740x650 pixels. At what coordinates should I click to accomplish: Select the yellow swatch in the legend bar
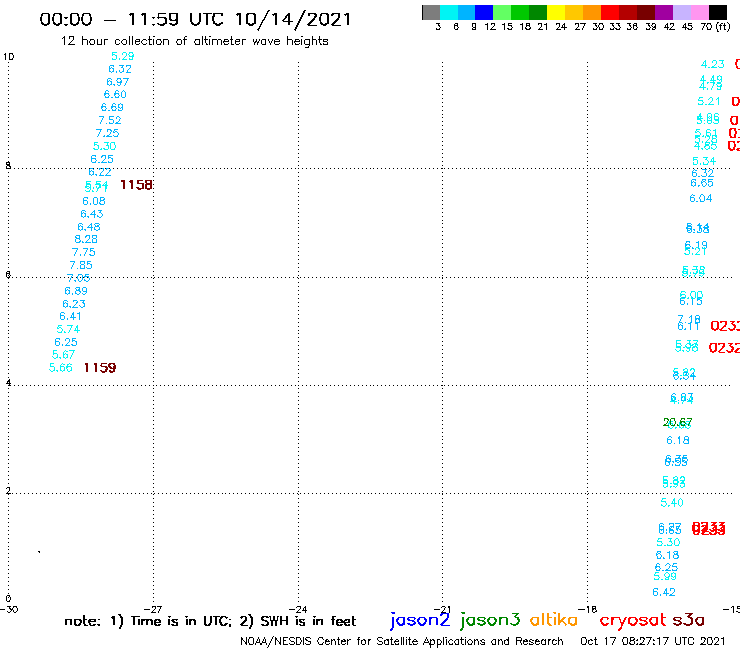[x=556, y=12]
